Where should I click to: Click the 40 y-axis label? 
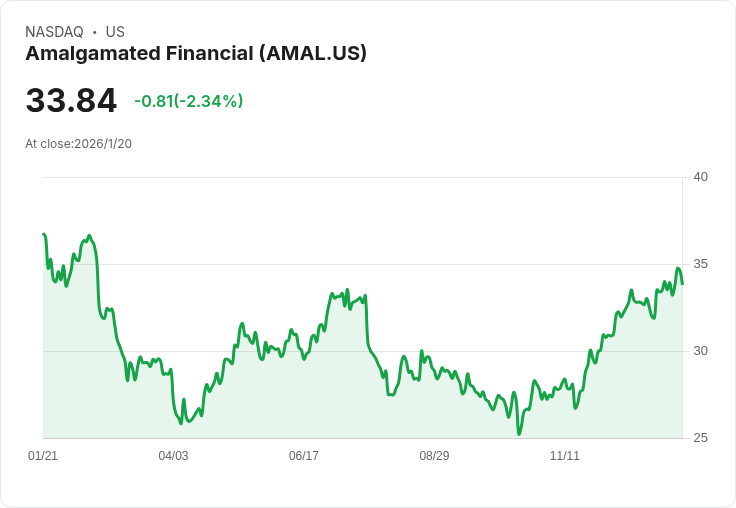[700, 177]
